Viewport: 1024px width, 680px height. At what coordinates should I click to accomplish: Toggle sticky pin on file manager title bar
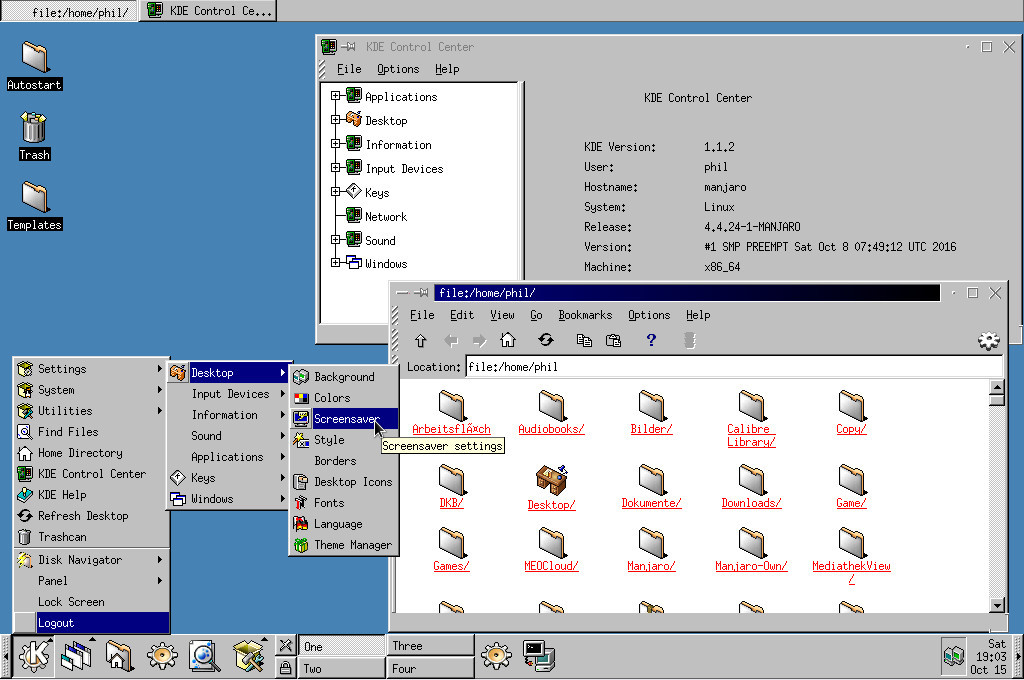tap(421, 293)
